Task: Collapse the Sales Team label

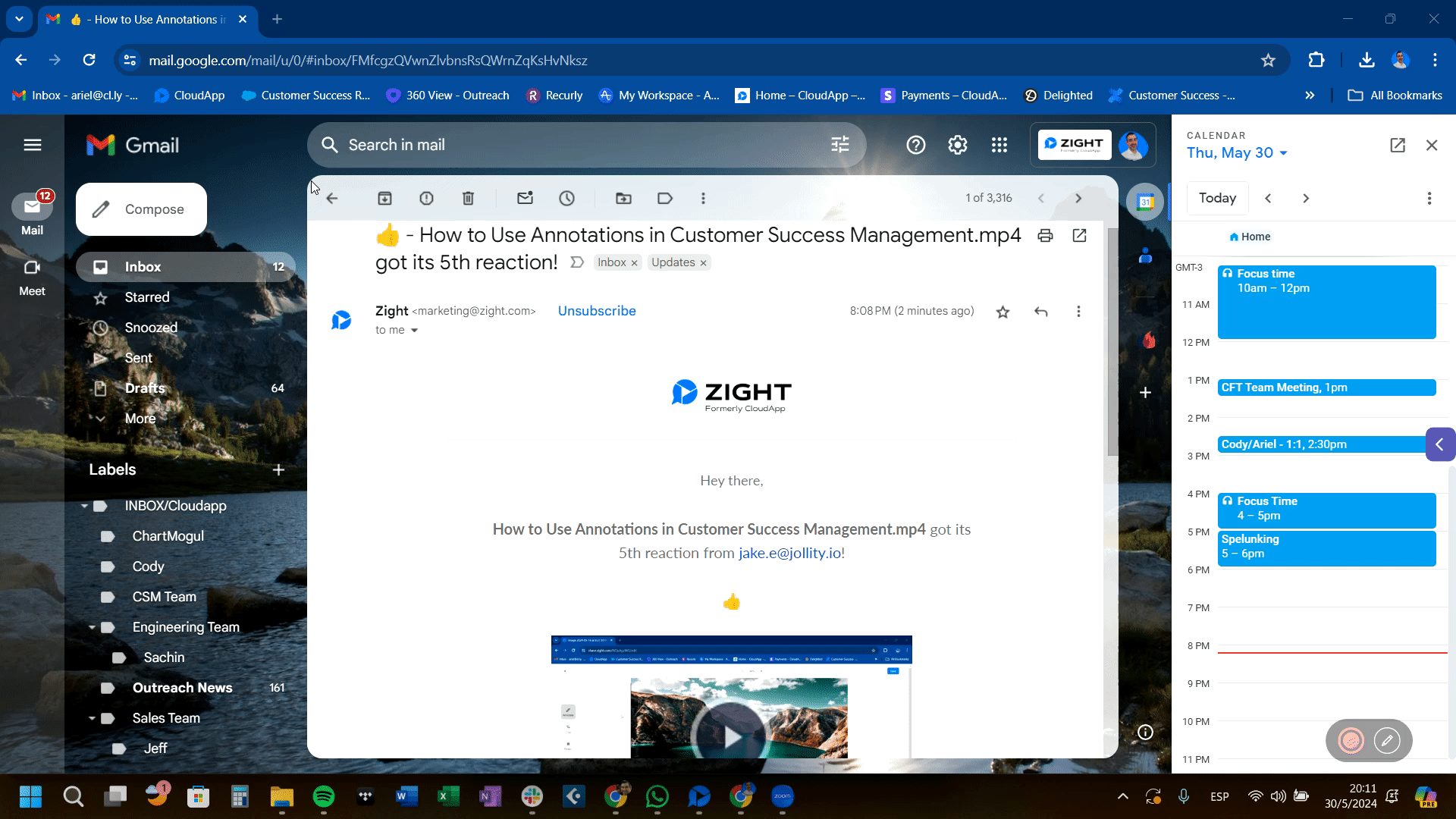Action: click(92, 718)
